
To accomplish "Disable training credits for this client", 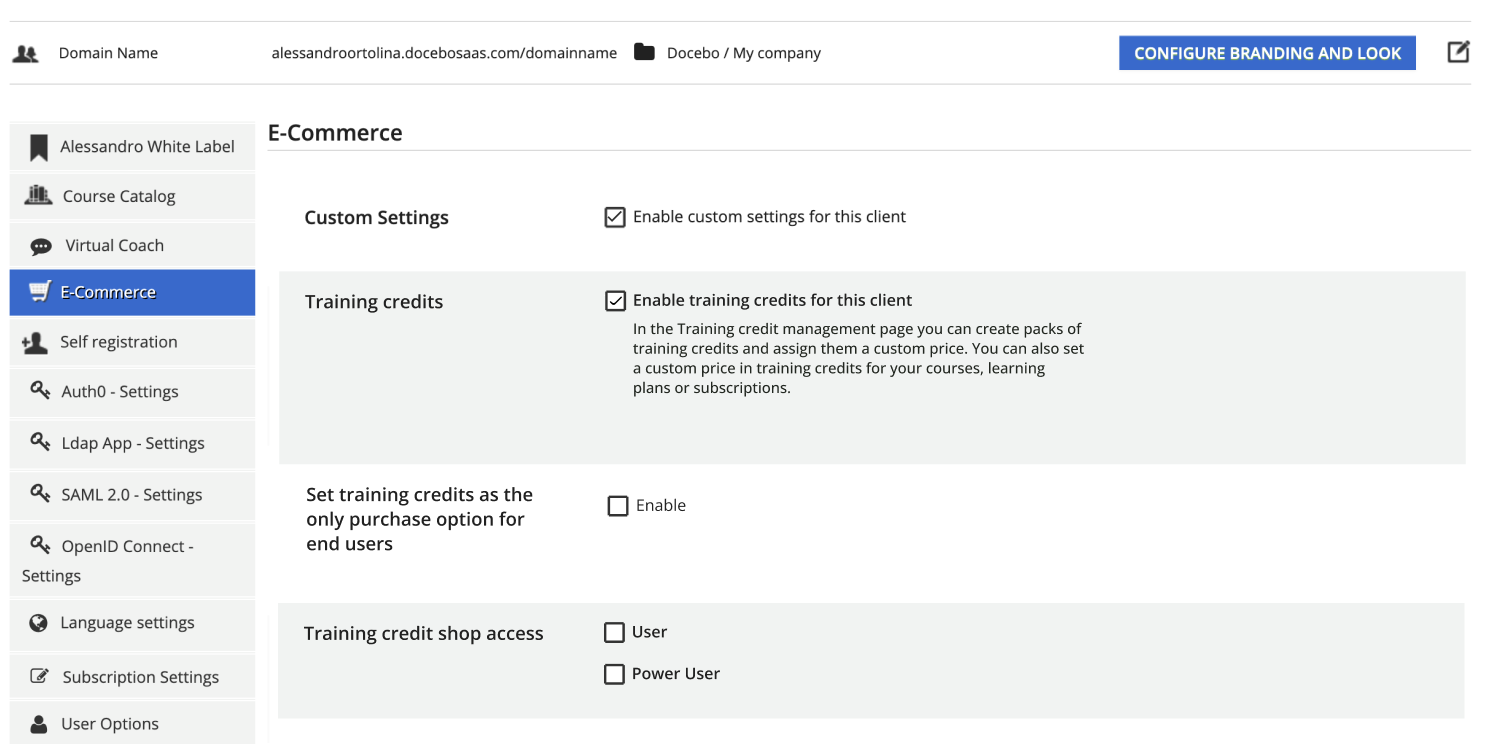I will (616, 301).
